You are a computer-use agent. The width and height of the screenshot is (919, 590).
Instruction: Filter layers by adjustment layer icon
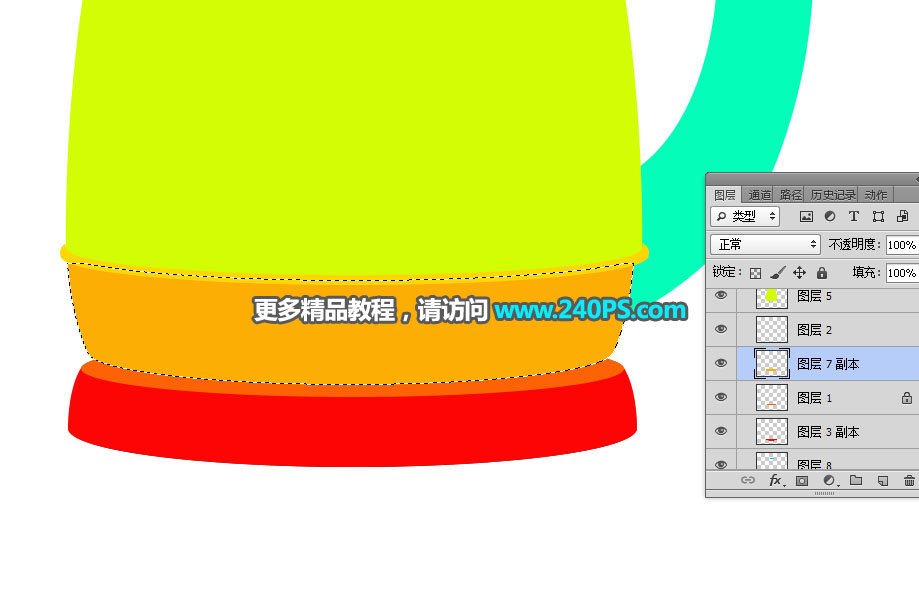tap(830, 217)
